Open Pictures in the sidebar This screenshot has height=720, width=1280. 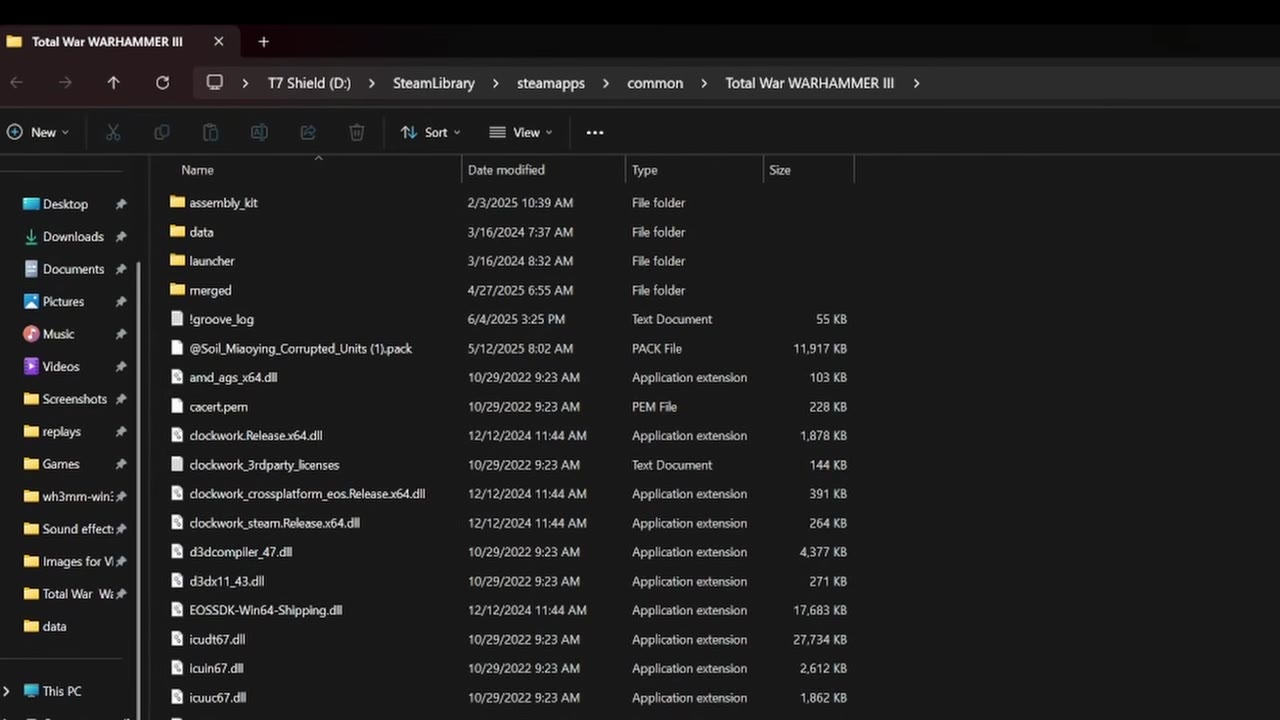click(63, 302)
